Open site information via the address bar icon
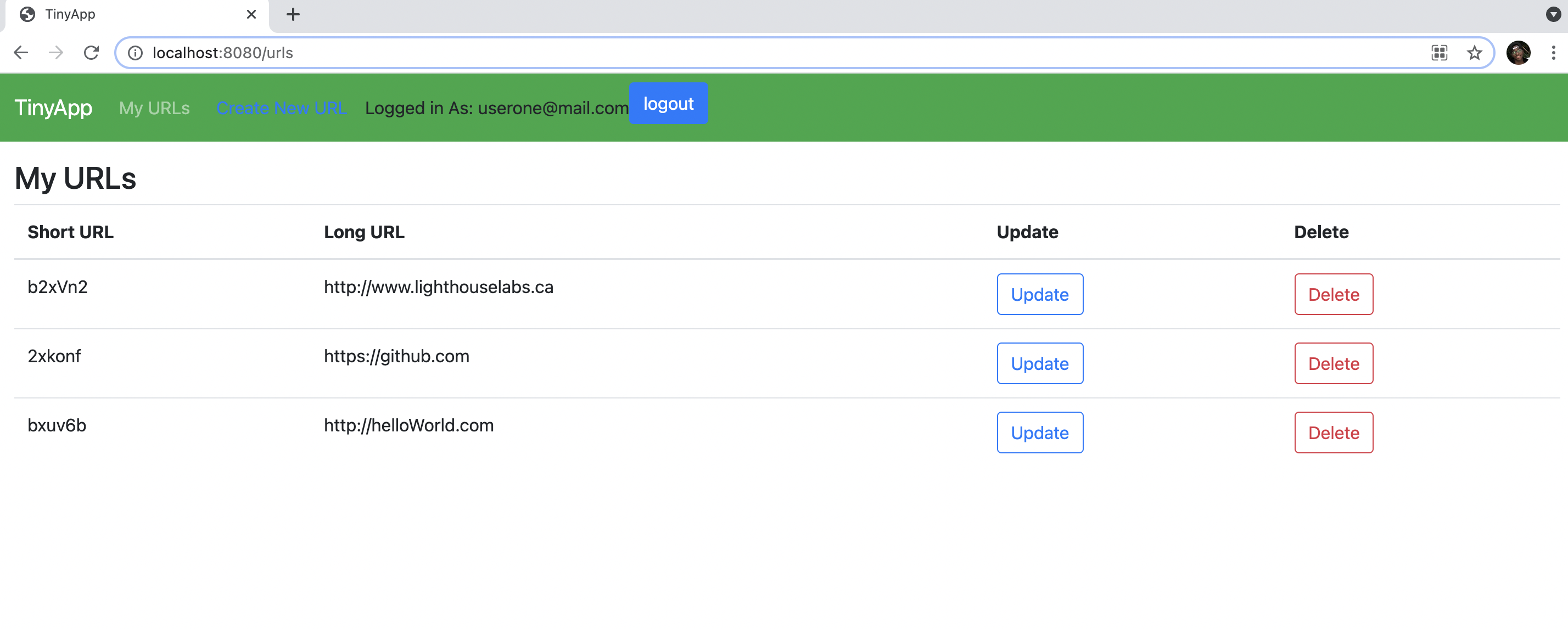 135,53
